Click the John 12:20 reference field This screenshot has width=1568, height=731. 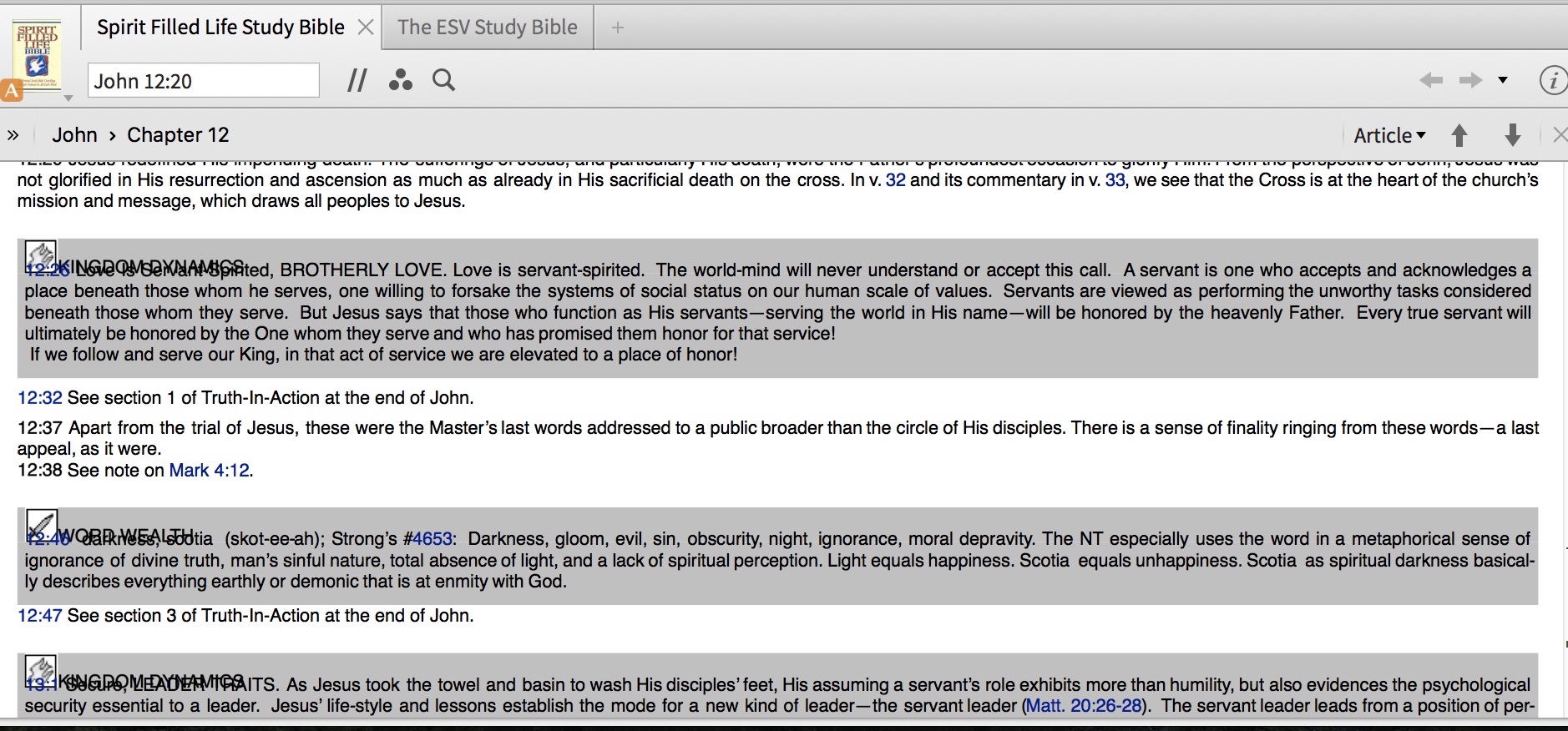click(x=203, y=81)
